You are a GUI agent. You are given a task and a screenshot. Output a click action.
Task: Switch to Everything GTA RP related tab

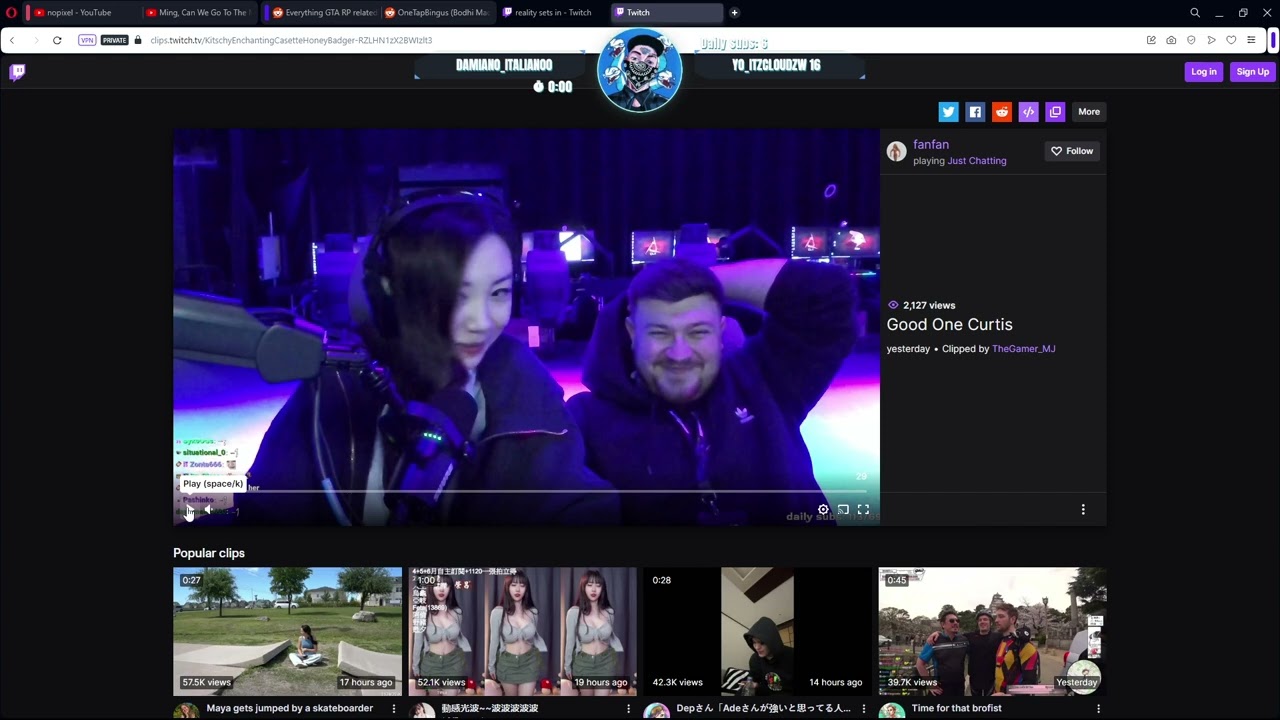(322, 13)
